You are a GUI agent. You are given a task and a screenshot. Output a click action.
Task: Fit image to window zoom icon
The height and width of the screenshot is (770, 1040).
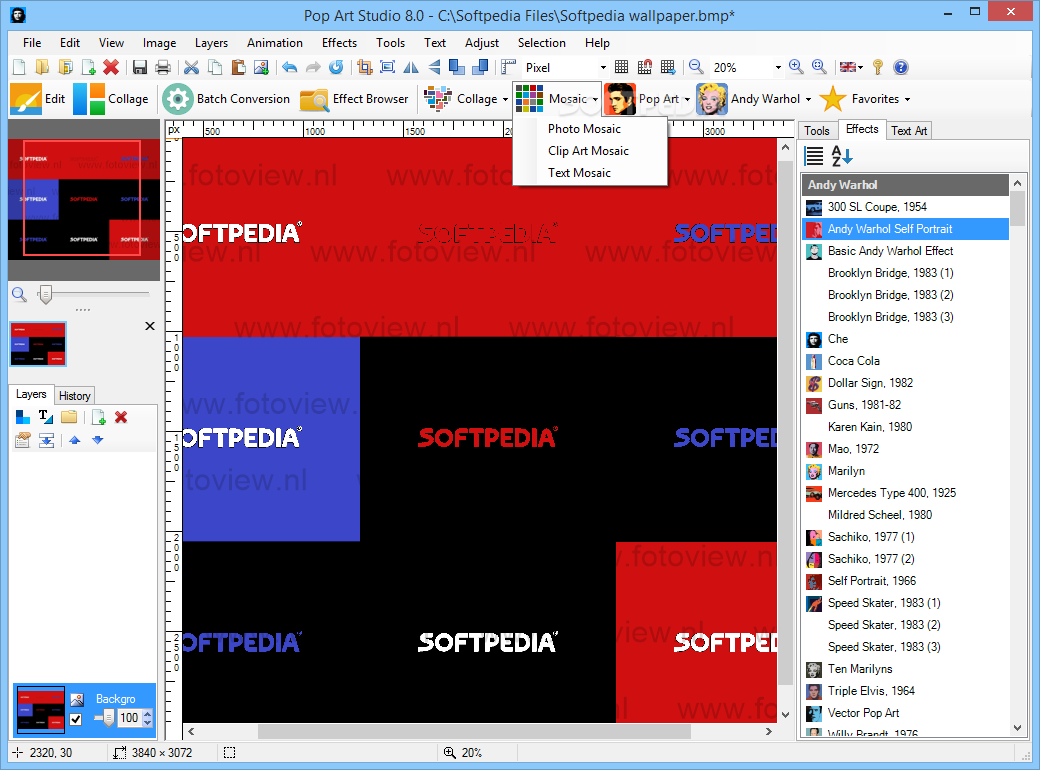point(819,67)
